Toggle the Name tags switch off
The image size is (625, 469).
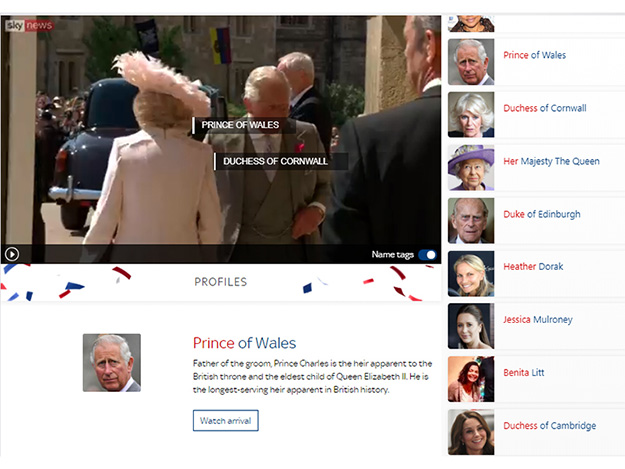pos(427,255)
